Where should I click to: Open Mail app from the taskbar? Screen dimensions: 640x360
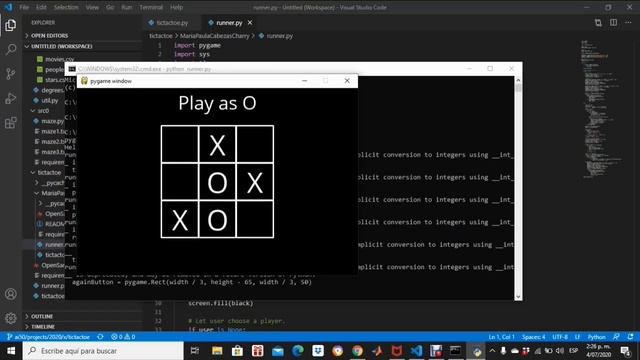278,351
